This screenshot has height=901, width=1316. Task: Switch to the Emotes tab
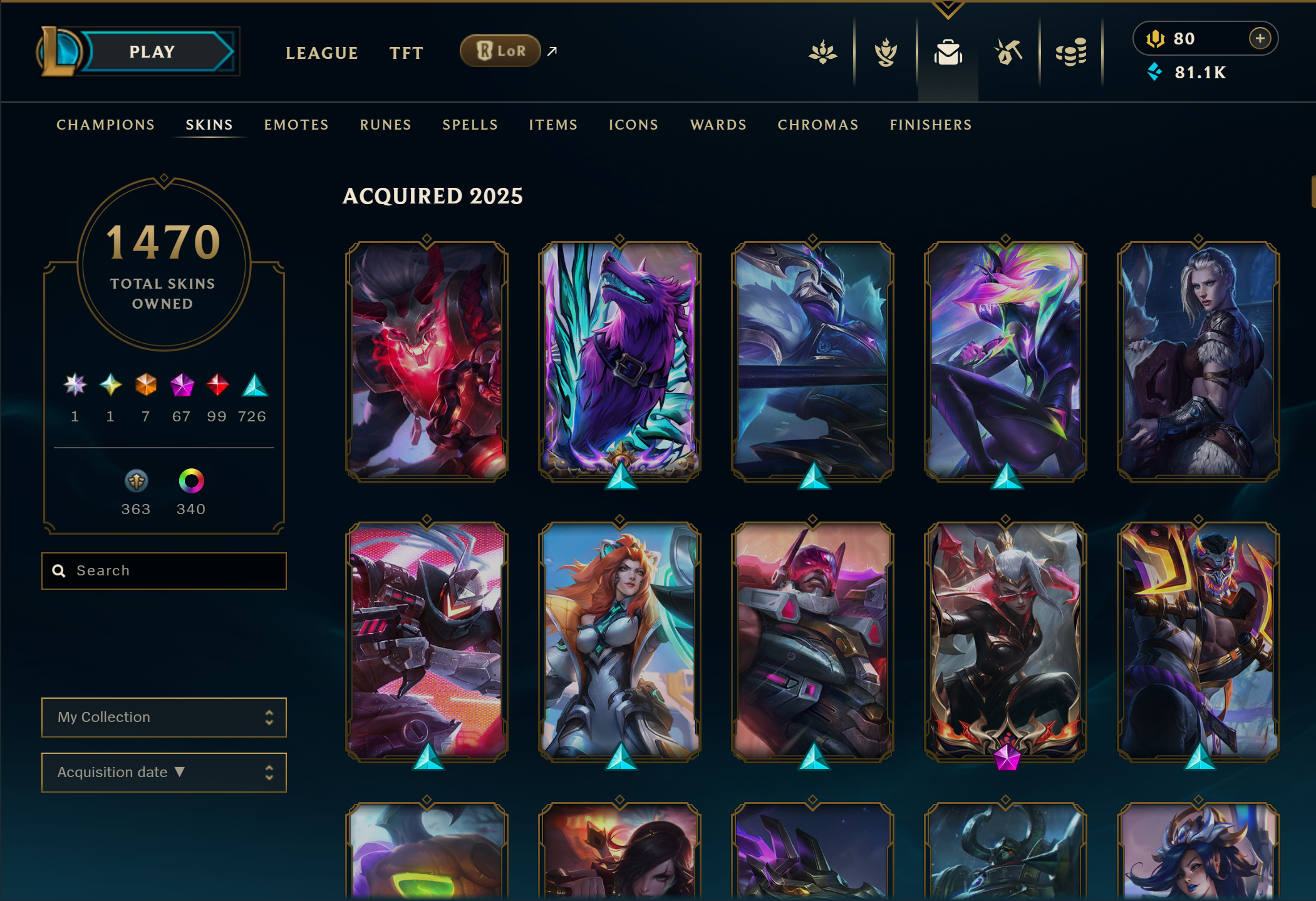(x=296, y=125)
